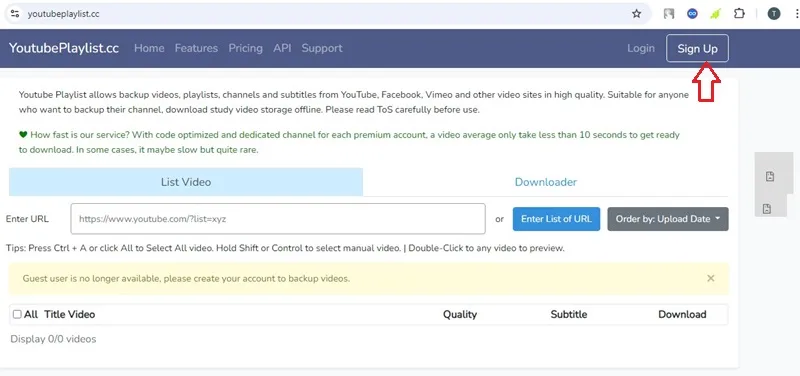Click the Enter List of URL button
This screenshot has height=376, width=800.
pyautogui.click(x=556, y=219)
